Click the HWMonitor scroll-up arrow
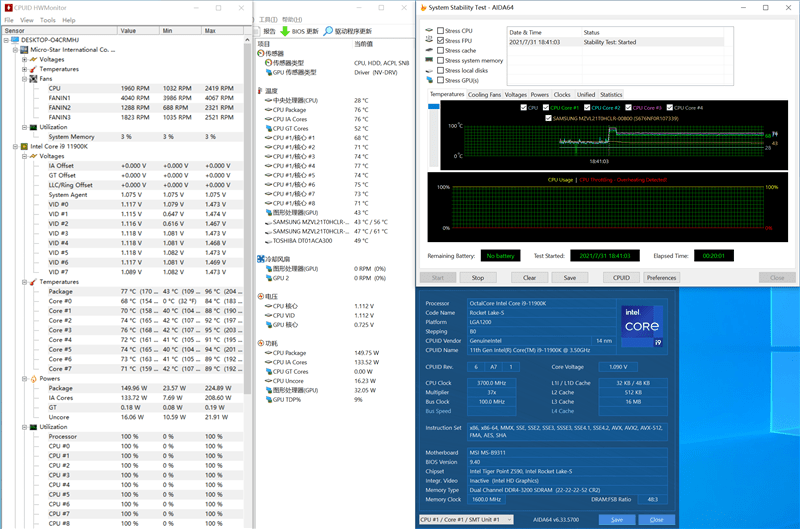 pyautogui.click(x=247, y=40)
